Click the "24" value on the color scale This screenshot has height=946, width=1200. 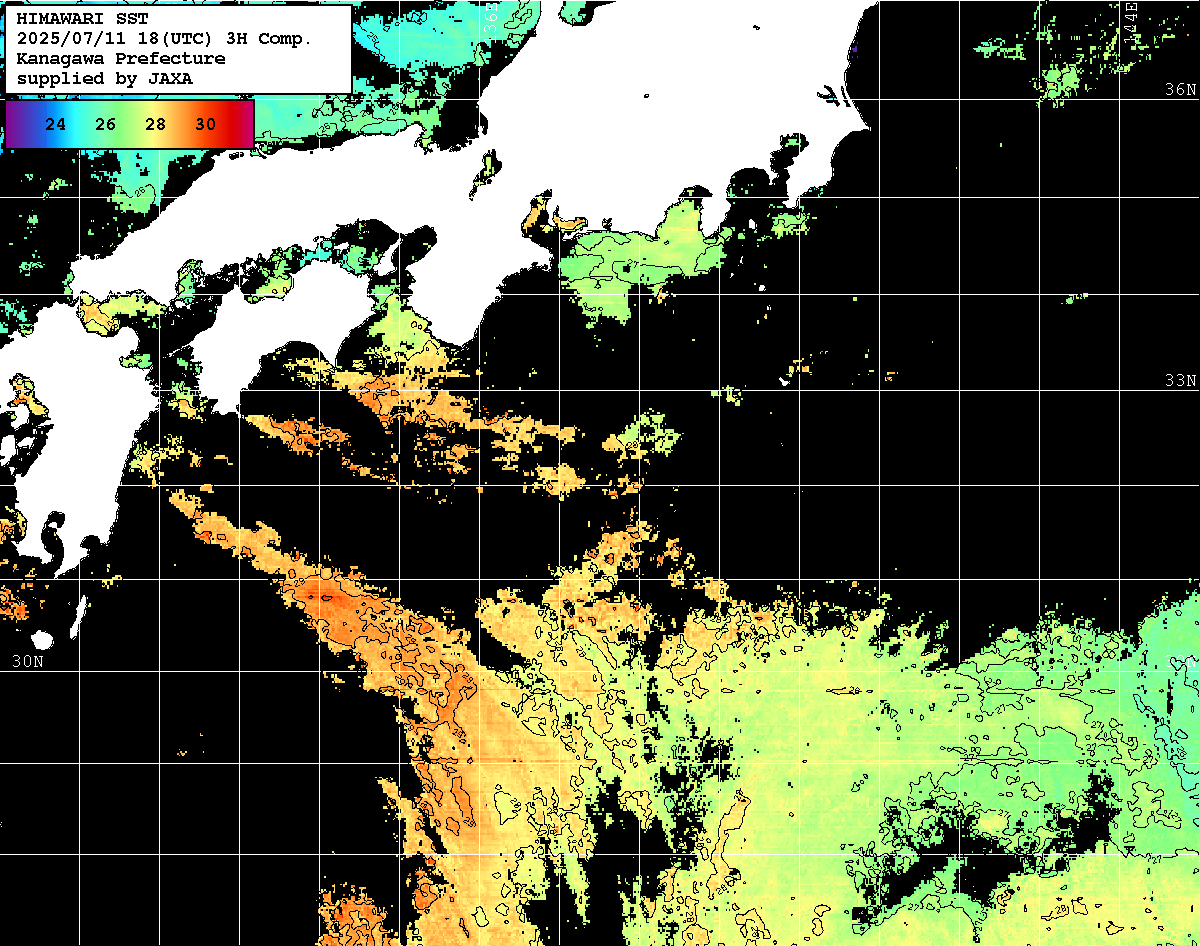coord(56,124)
